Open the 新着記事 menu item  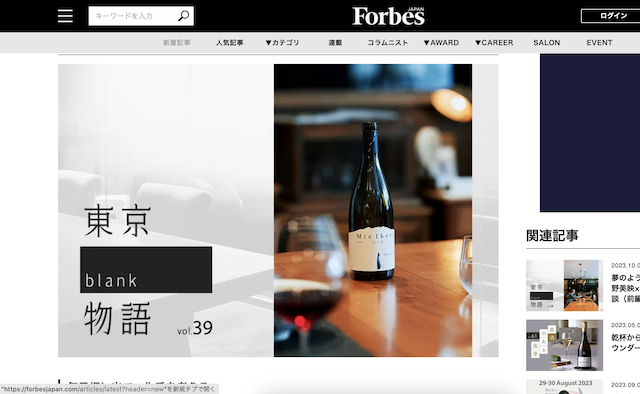pos(177,42)
